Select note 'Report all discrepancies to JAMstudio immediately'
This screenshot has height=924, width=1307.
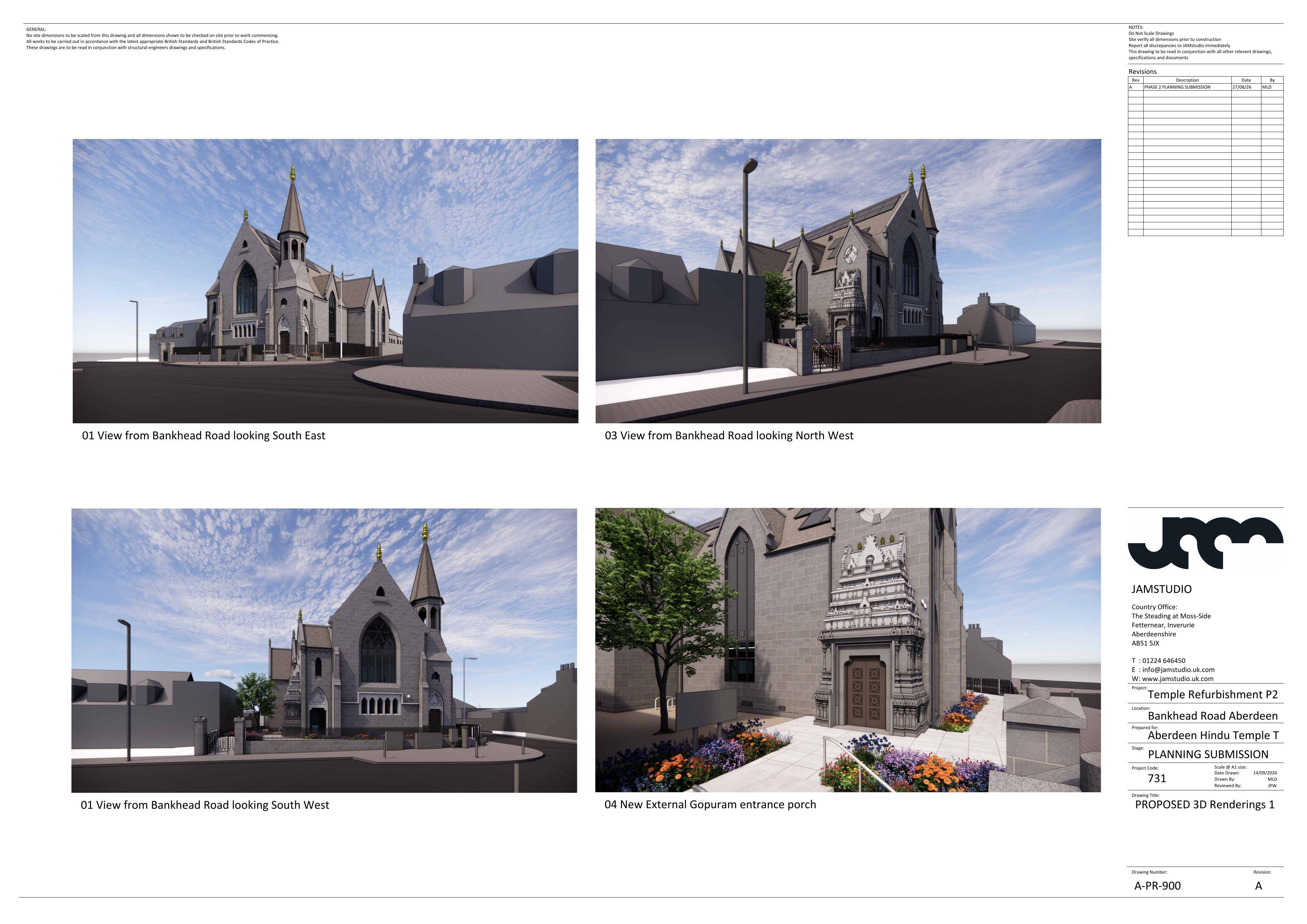(x=1179, y=46)
